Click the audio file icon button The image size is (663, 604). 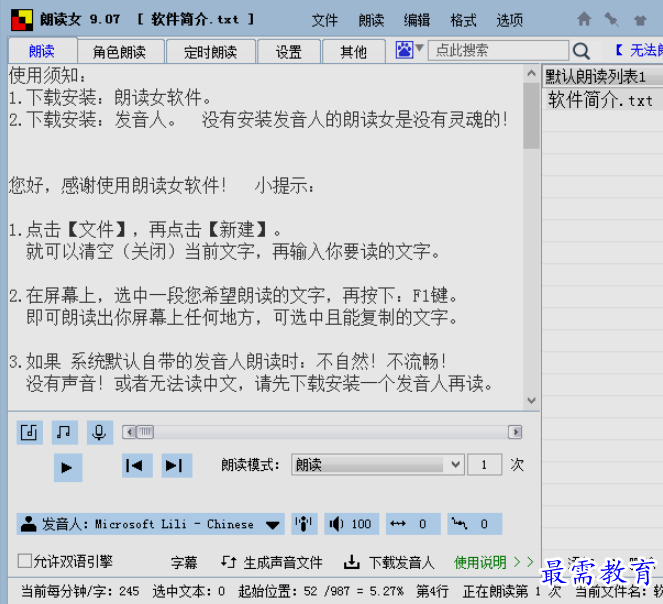(29, 432)
